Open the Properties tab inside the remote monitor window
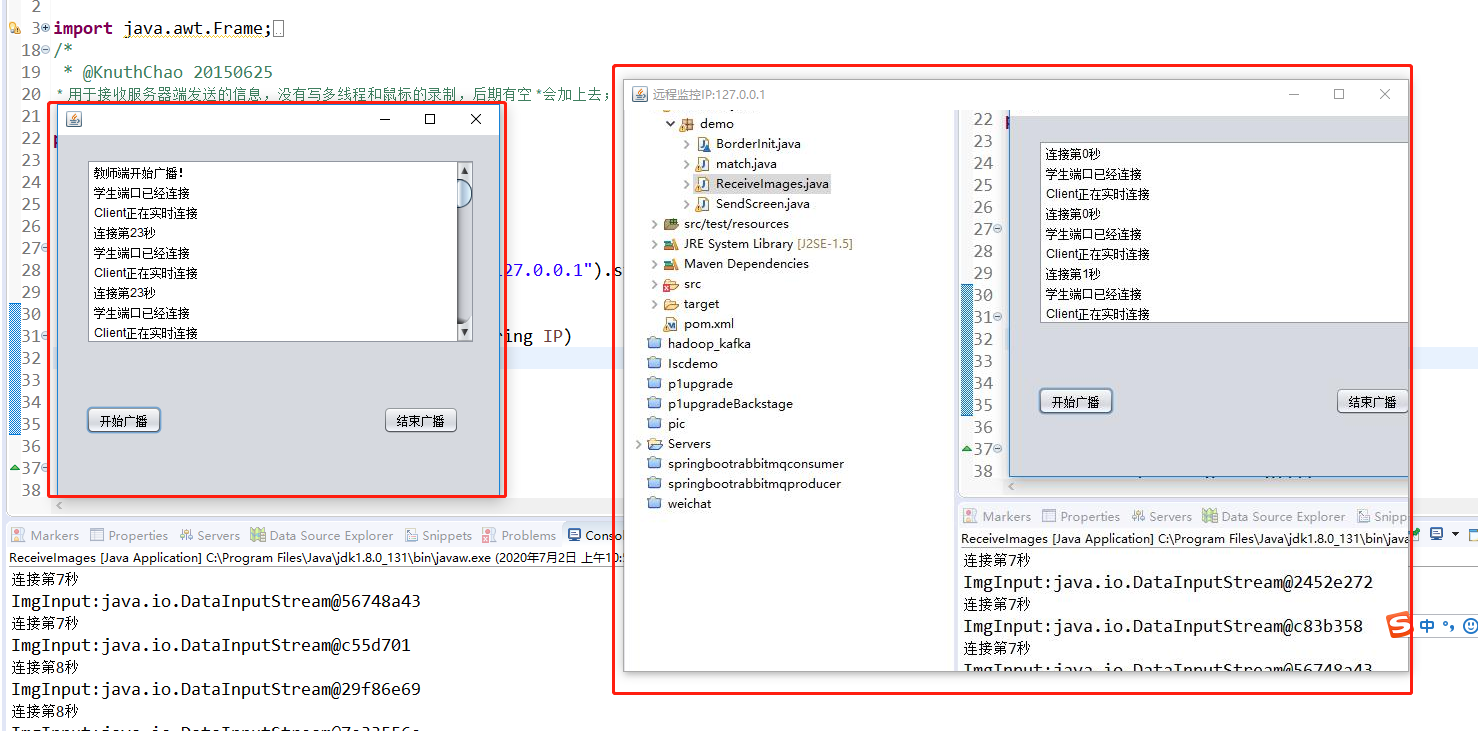Image resolution: width=1478 pixels, height=731 pixels. 1081,517
